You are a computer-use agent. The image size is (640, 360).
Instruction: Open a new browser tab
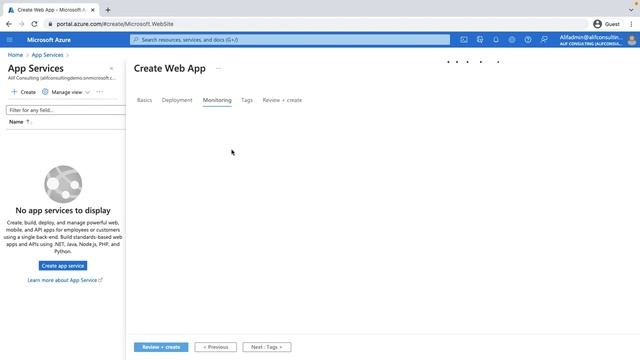pyautogui.click(x=108, y=10)
